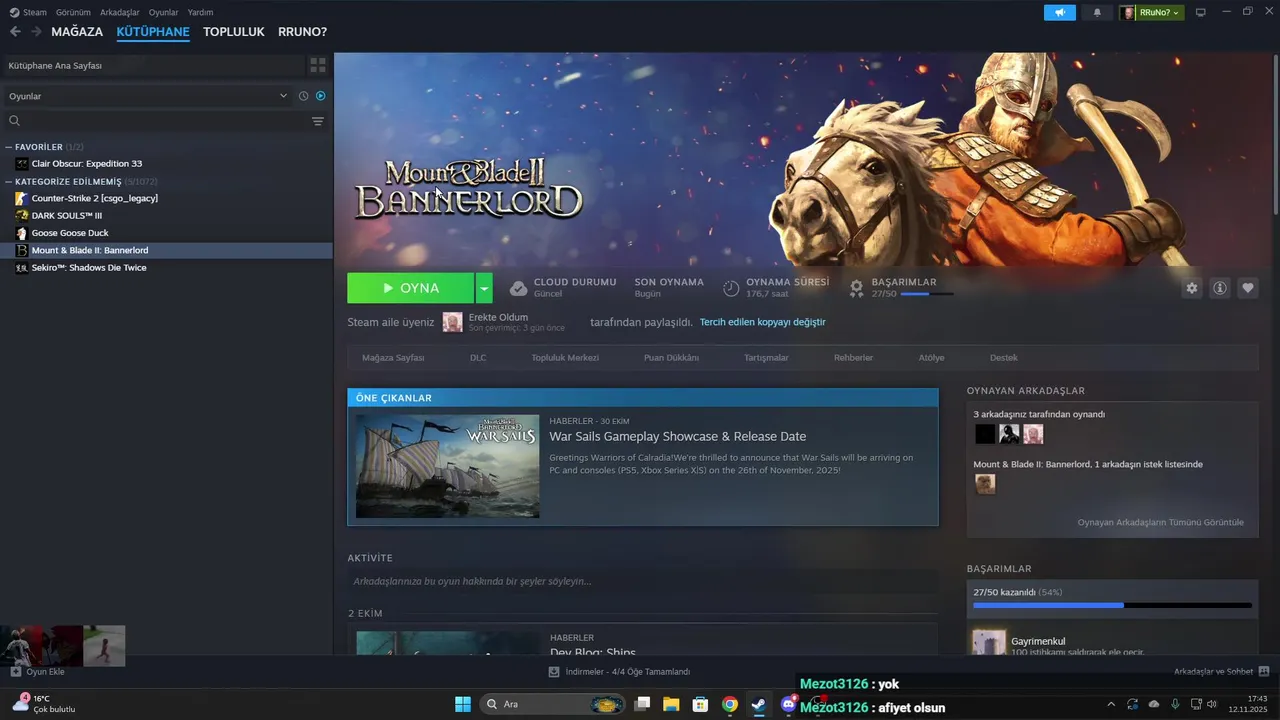The height and width of the screenshot is (720, 1280).
Task: Switch to Big Picture mode icon
Action: point(1201,13)
